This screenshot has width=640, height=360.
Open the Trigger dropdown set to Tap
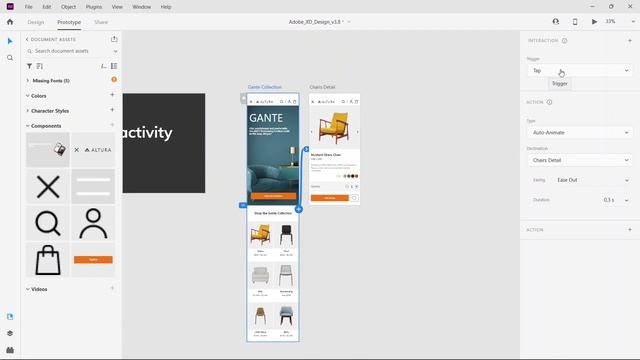pyautogui.click(x=580, y=71)
